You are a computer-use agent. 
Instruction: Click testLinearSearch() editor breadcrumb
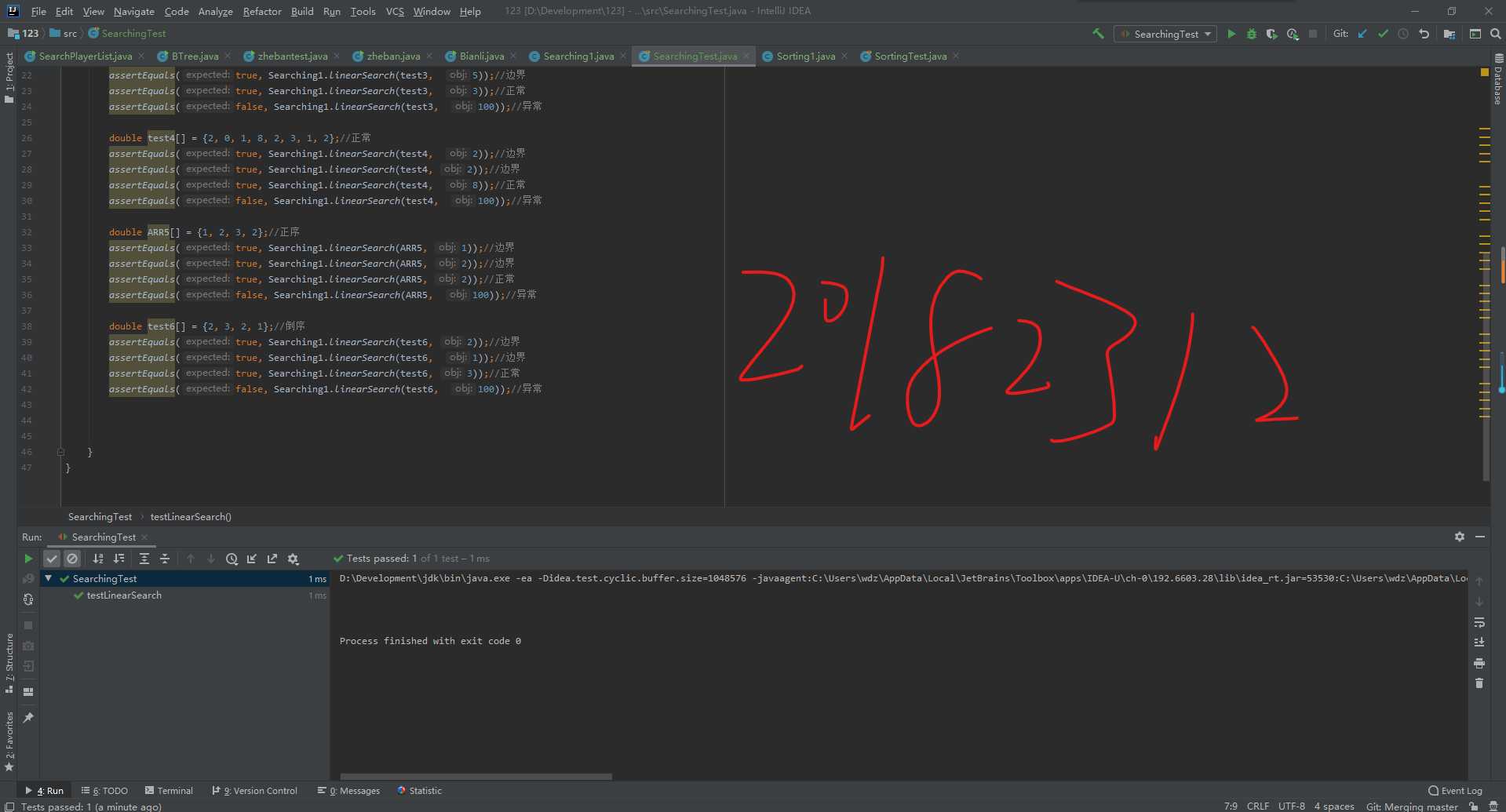(x=191, y=516)
